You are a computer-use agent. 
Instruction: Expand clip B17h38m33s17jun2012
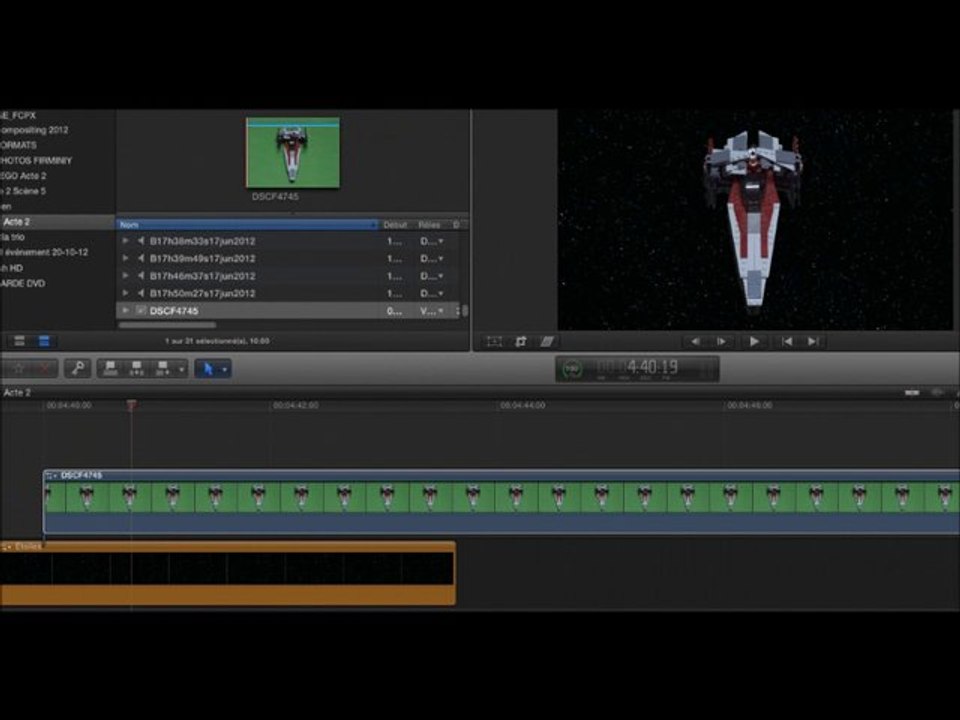pyautogui.click(x=126, y=241)
